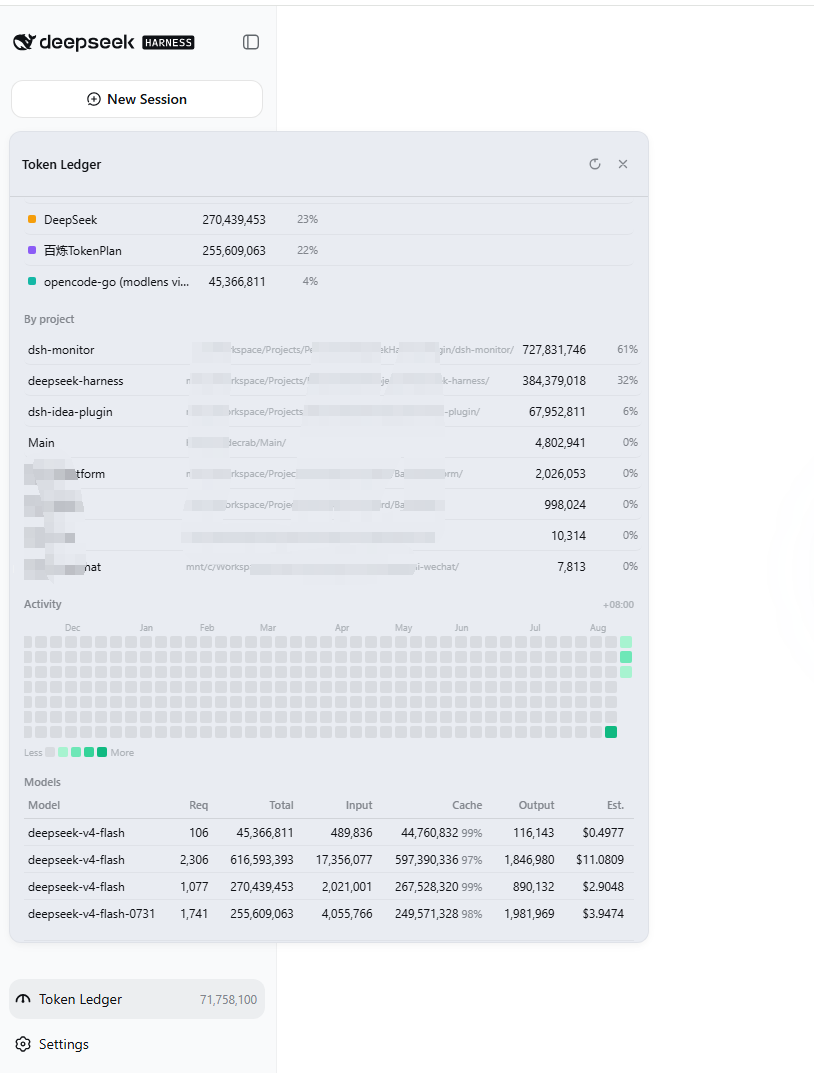The image size is (814, 1073).
Task: Click DeepSeek total 270,439,453 in provider list
Action: click(x=234, y=220)
